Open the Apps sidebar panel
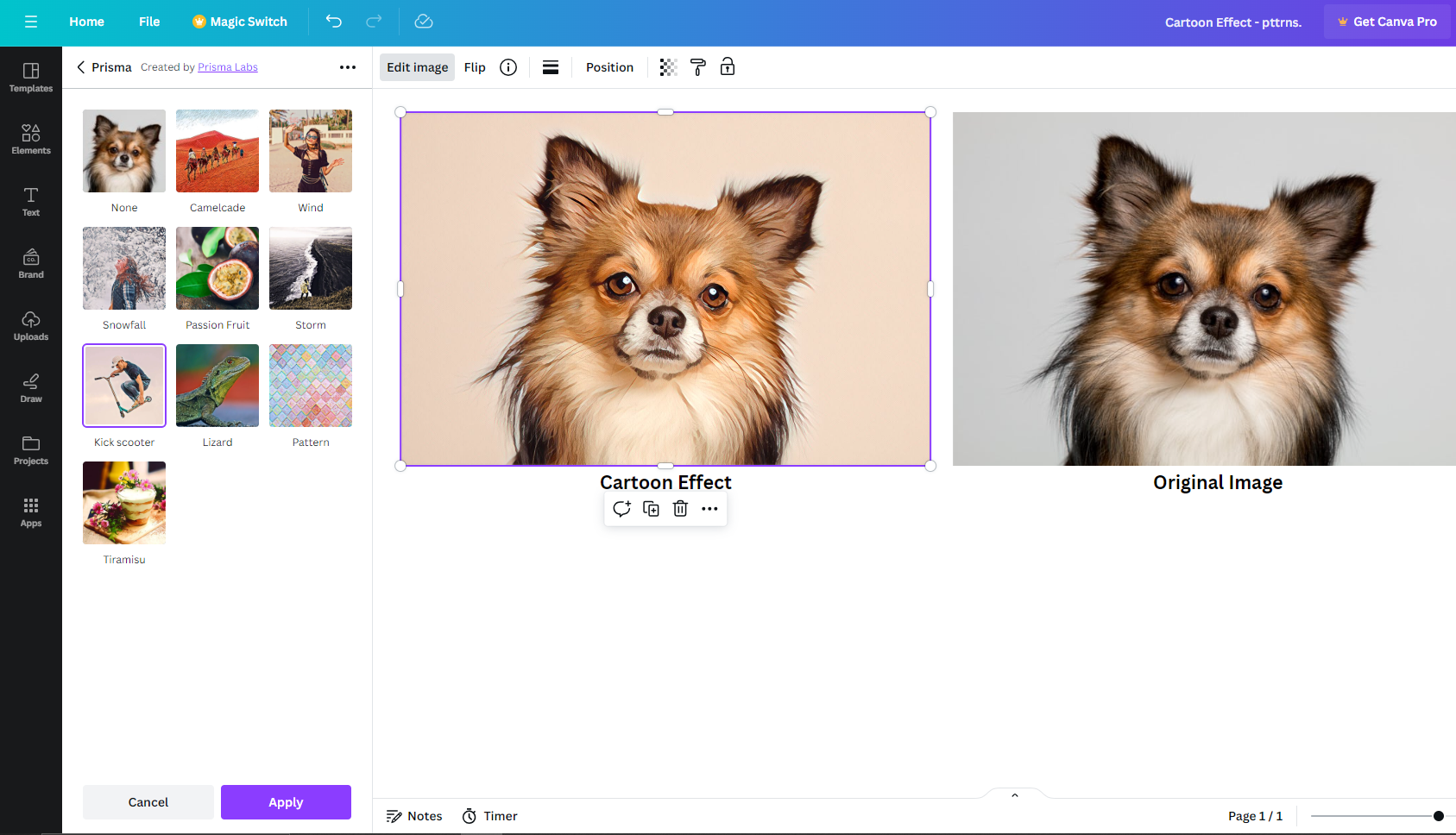The width and height of the screenshot is (1456, 835). pos(31,512)
